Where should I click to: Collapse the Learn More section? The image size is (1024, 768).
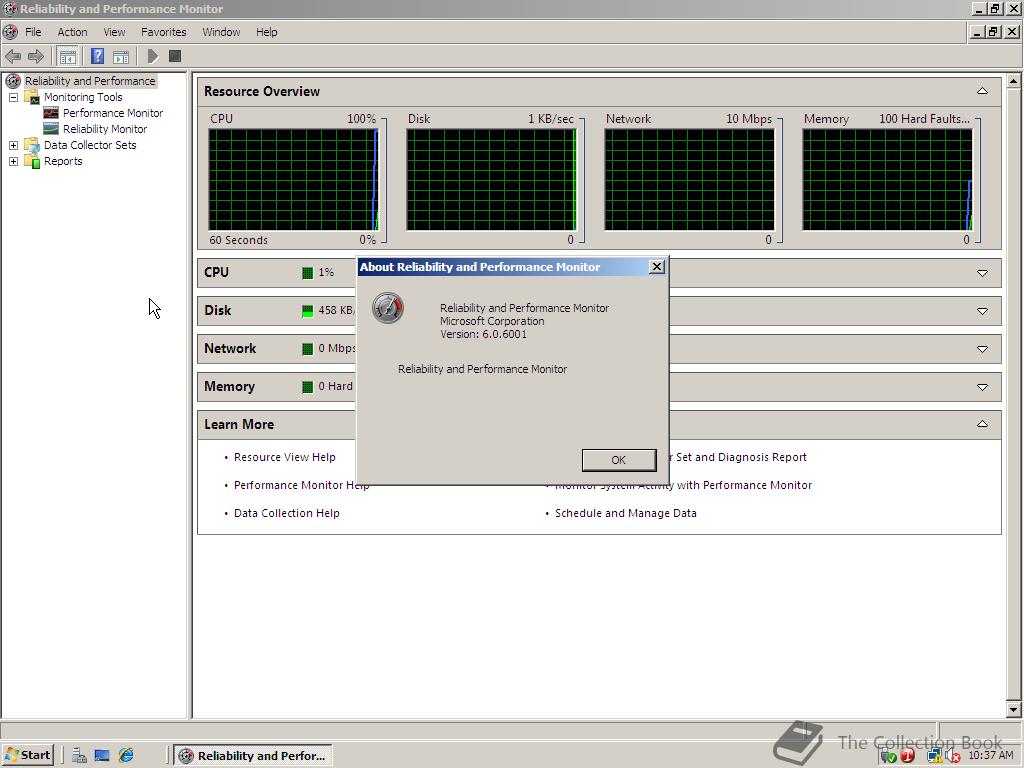click(x=982, y=424)
